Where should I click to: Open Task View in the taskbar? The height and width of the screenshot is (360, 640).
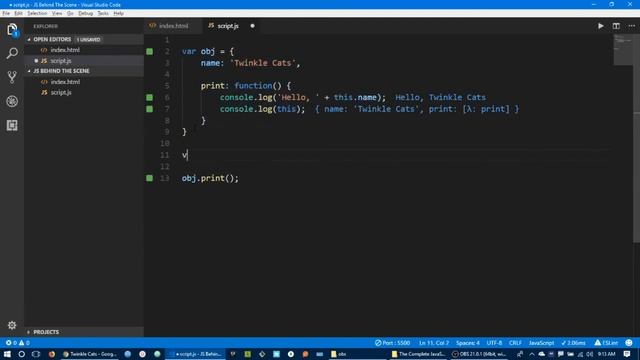36,354
